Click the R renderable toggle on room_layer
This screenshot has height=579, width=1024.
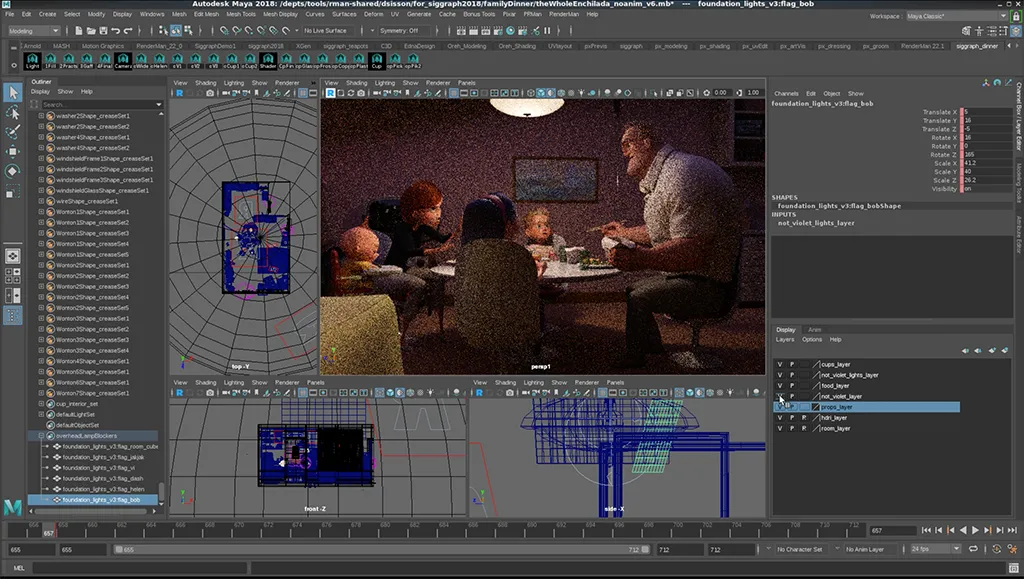click(805, 428)
